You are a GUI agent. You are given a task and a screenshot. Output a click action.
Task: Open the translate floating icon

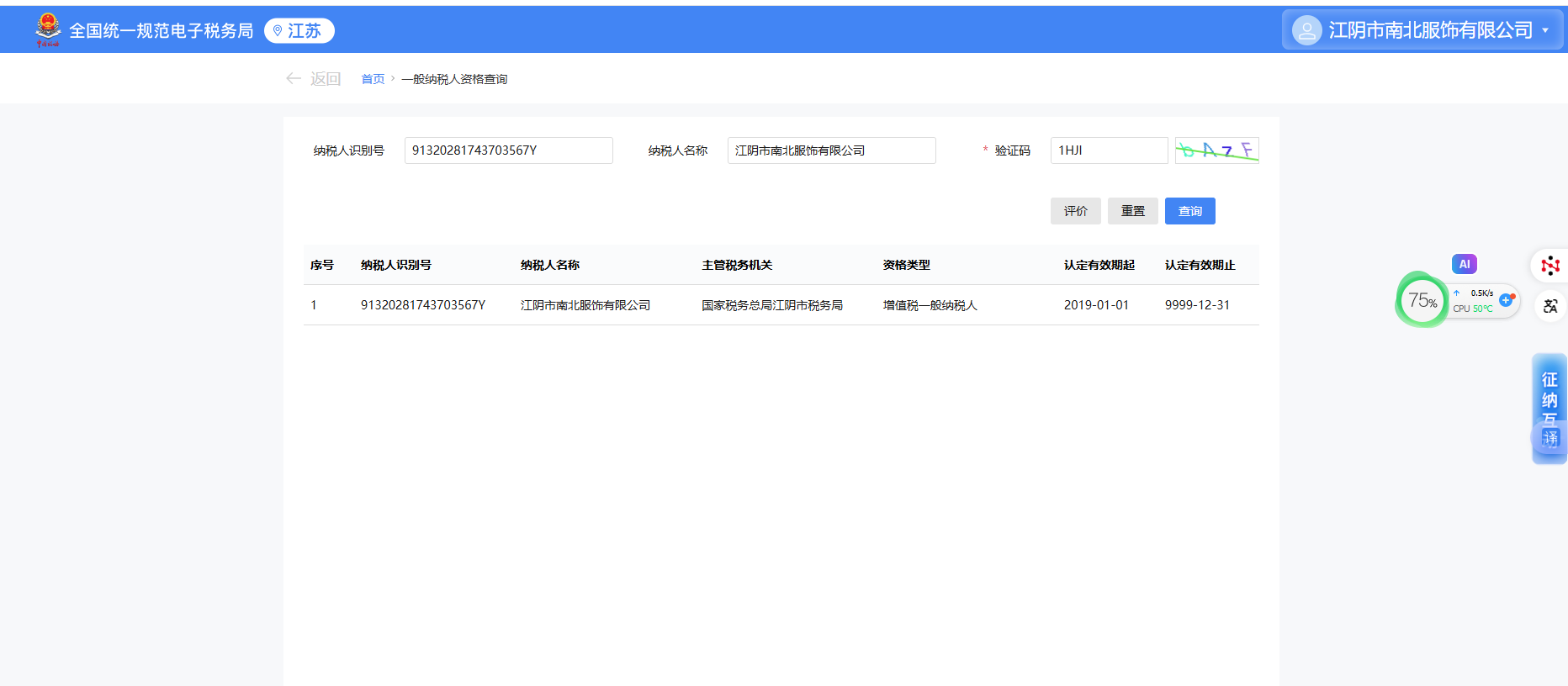click(x=1549, y=306)
